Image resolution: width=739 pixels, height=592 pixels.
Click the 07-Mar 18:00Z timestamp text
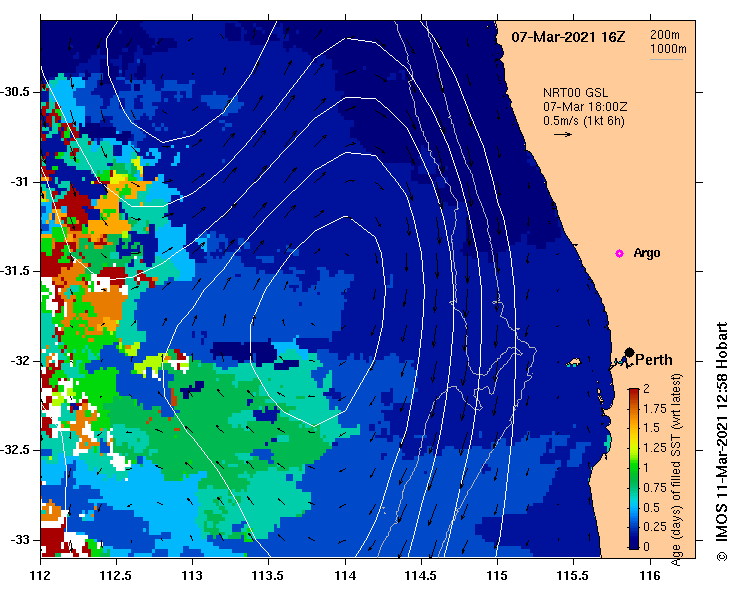point(585,107)
